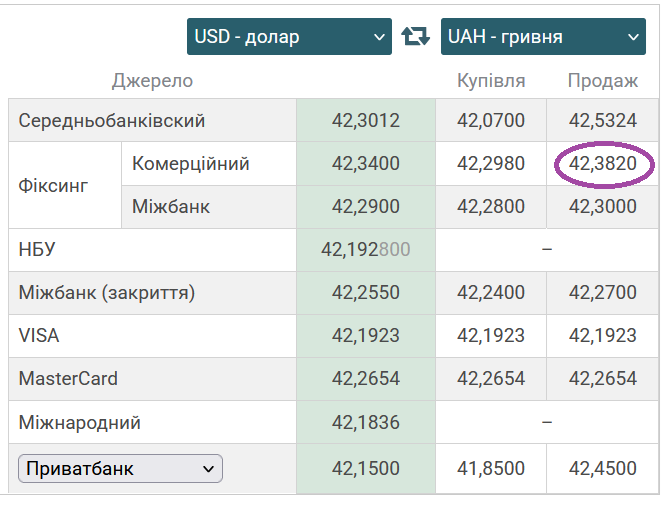Click the Міжнародний row label
The image size is (669, 510).
coord(80,423)
